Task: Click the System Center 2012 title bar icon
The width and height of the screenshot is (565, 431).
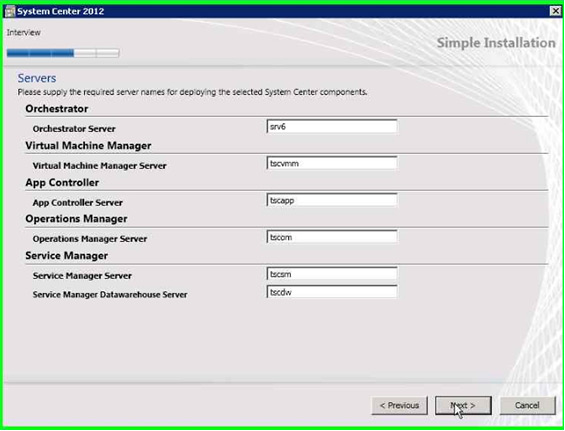Action: [x=10, y=11]
